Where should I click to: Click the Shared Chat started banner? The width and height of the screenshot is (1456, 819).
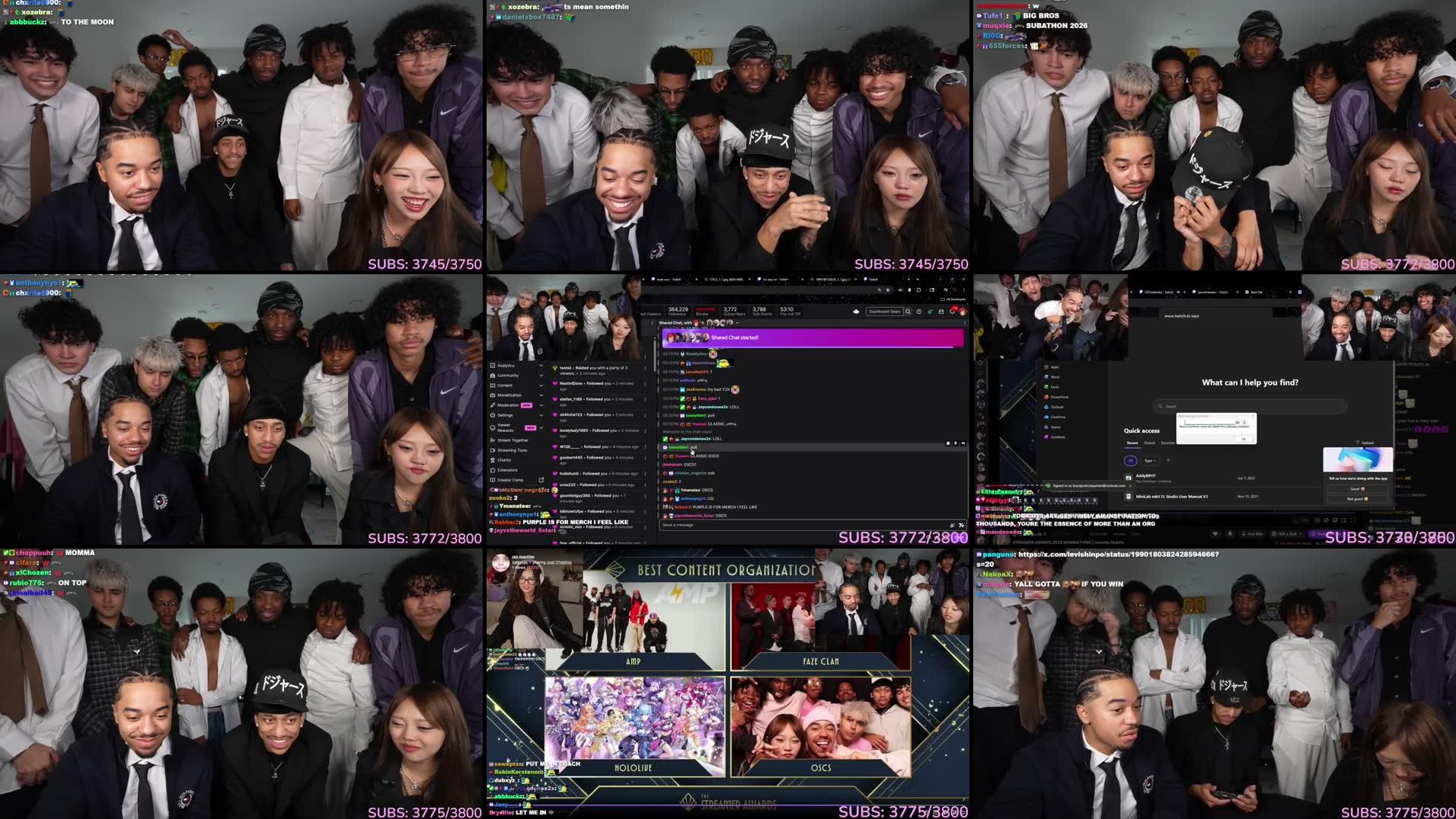pyautogui.click(x=813, y=338)
